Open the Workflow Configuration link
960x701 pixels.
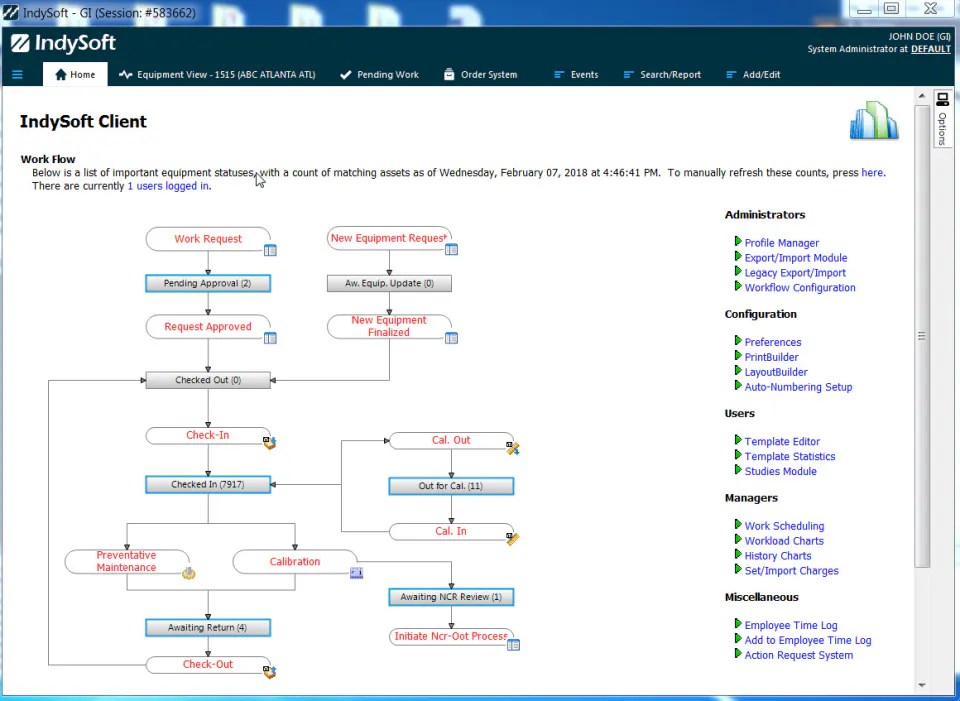(800, 288)
